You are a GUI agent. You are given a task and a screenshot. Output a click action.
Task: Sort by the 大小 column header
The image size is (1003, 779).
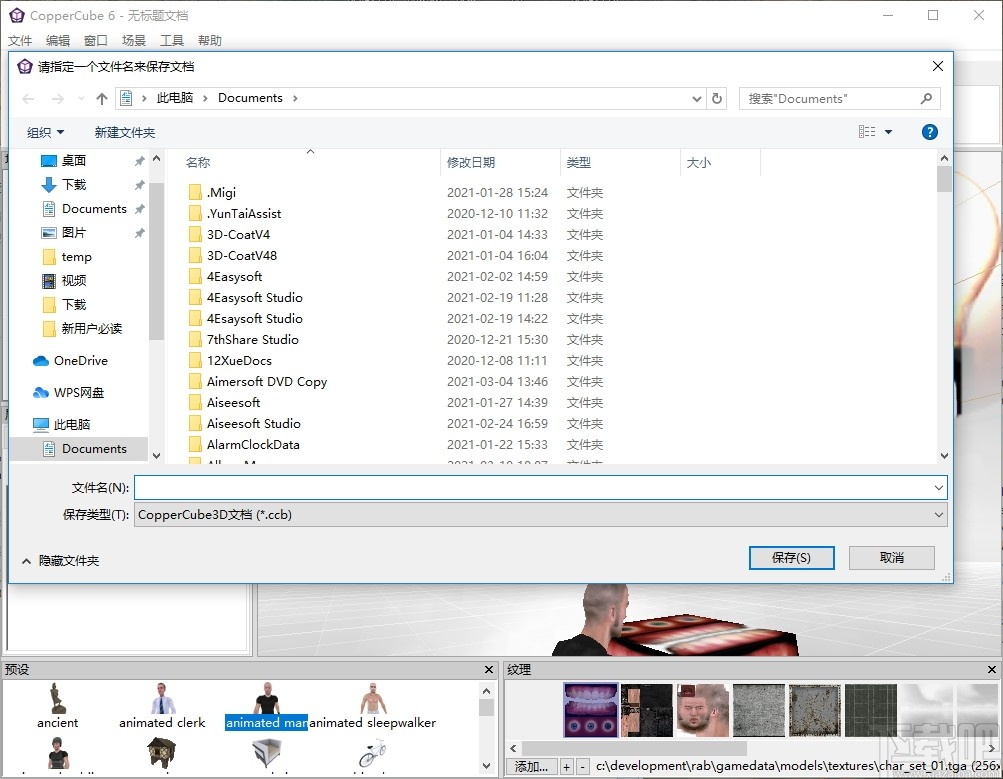(x=699, y=162)
